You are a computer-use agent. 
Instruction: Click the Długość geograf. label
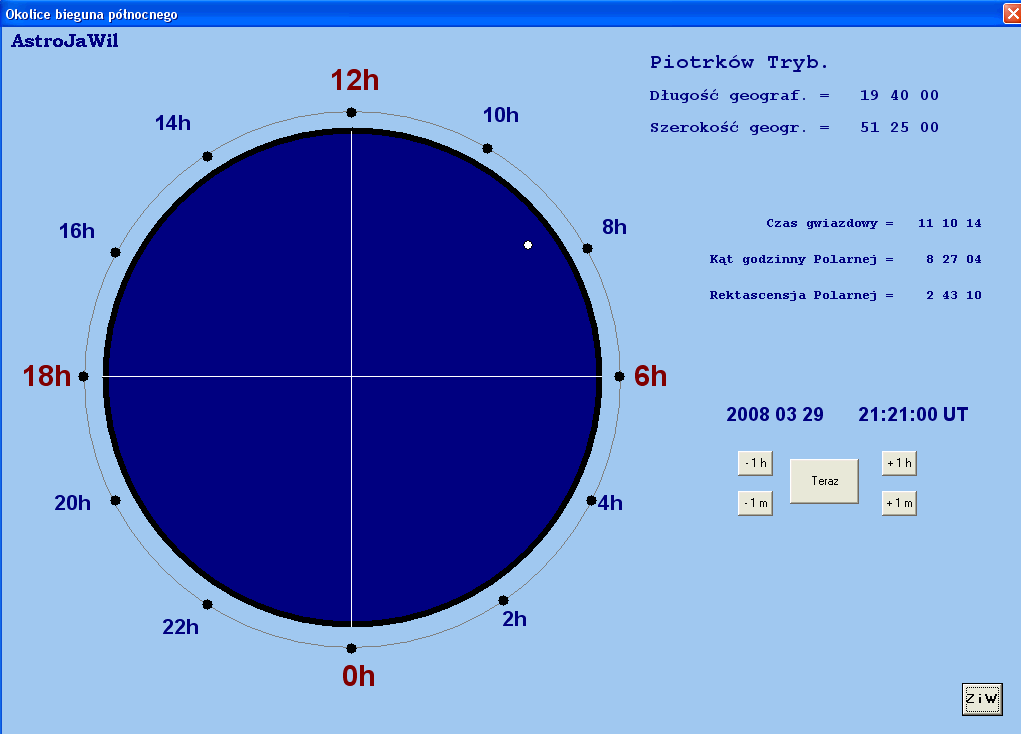coord(728,96)
